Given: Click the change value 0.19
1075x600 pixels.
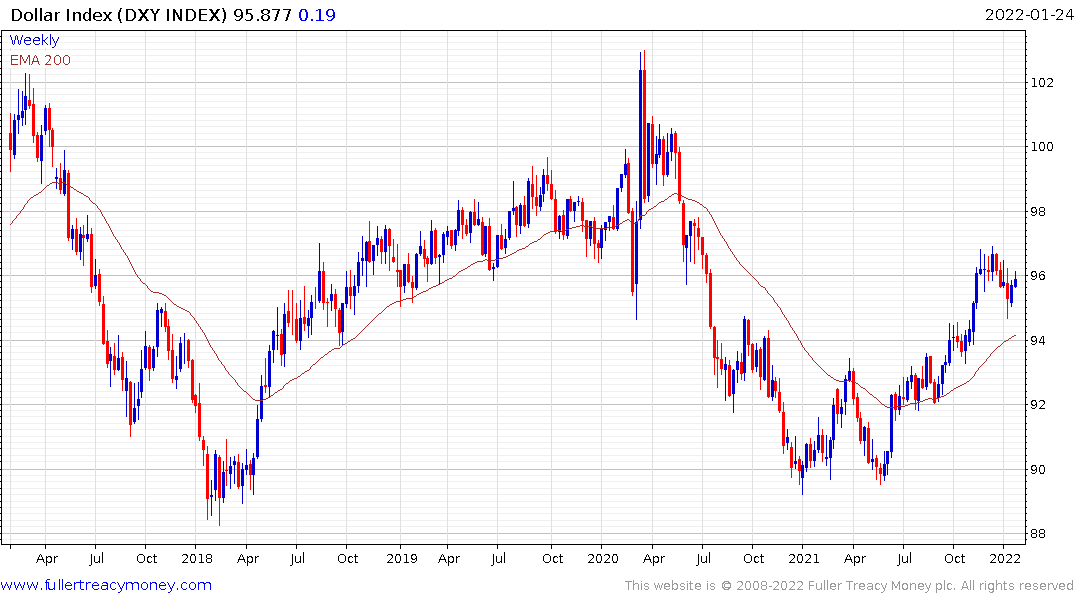Looking at the screenshot, I should pos(317,14).
